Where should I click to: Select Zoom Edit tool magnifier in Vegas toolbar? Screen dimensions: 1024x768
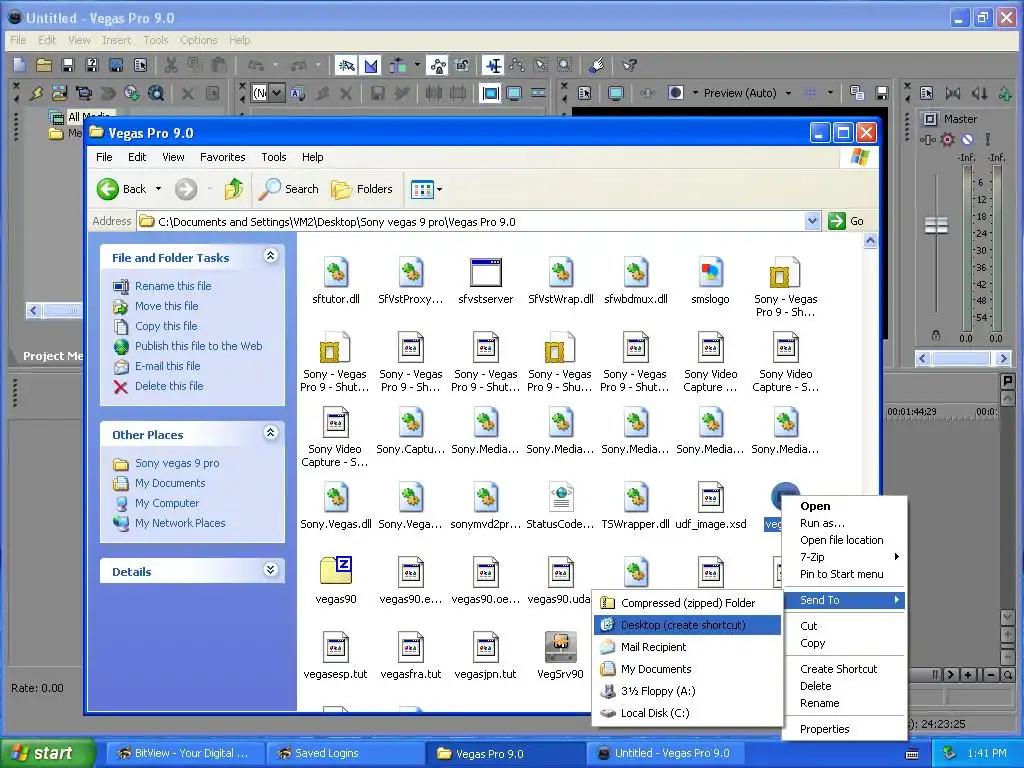pos(565,65)
